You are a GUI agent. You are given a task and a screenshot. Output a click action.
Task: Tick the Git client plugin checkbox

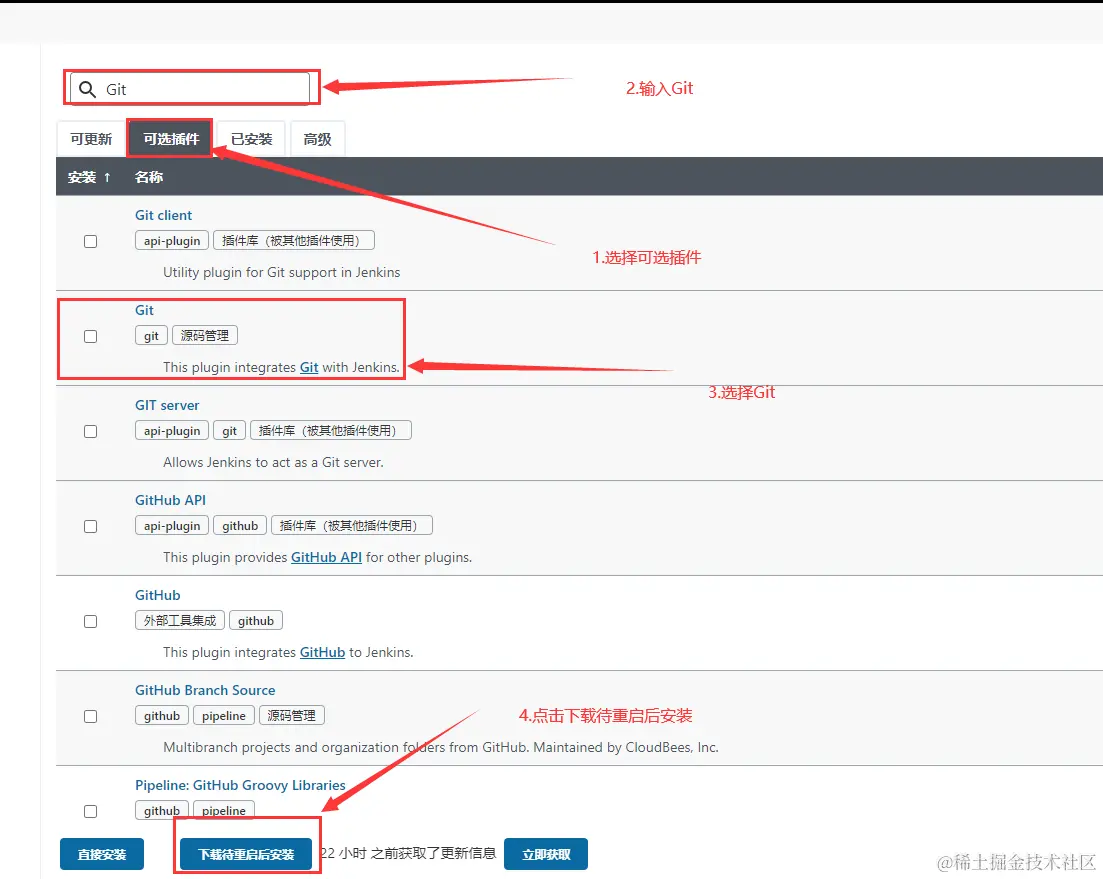click(x=91, y=241)
